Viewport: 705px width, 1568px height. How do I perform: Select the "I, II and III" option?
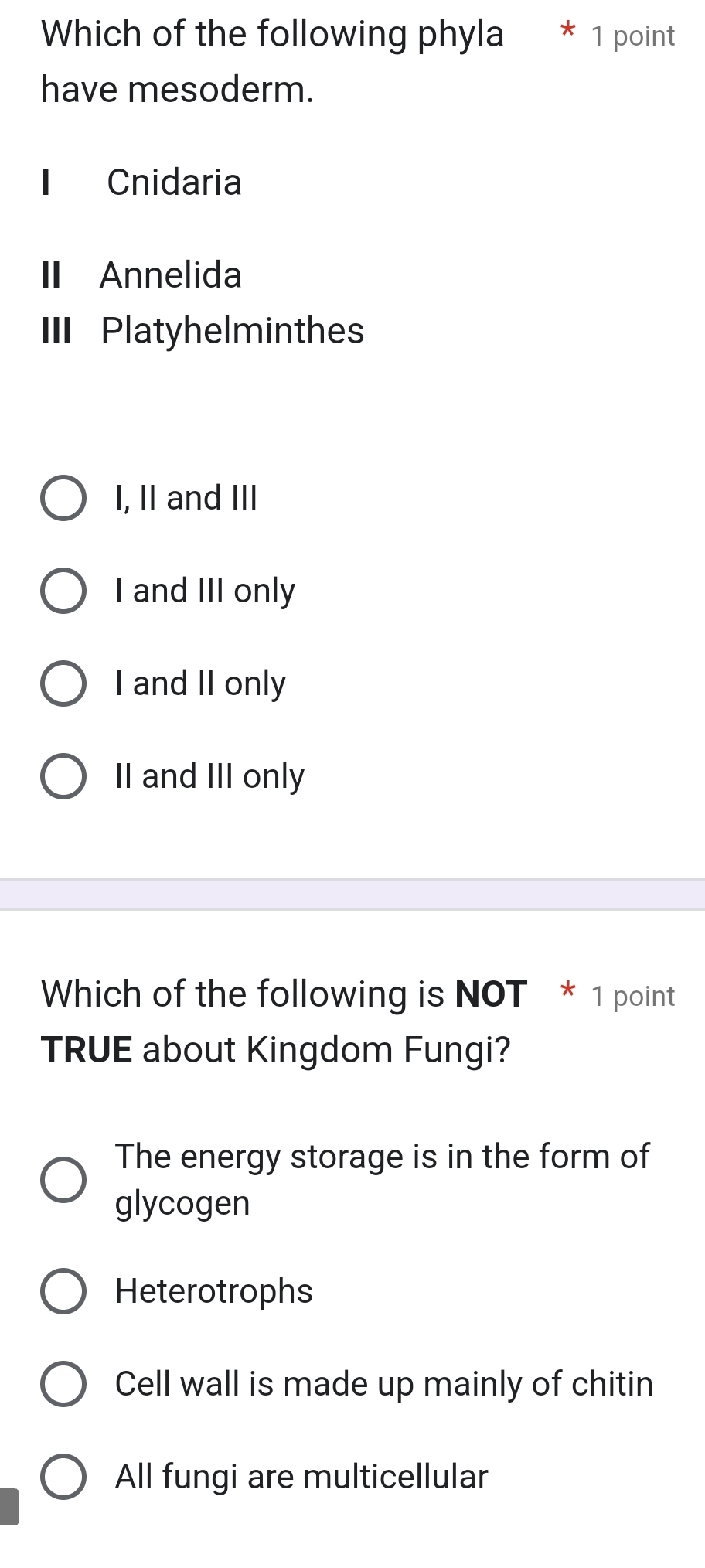pyautogui.click(x=64, y=499)
